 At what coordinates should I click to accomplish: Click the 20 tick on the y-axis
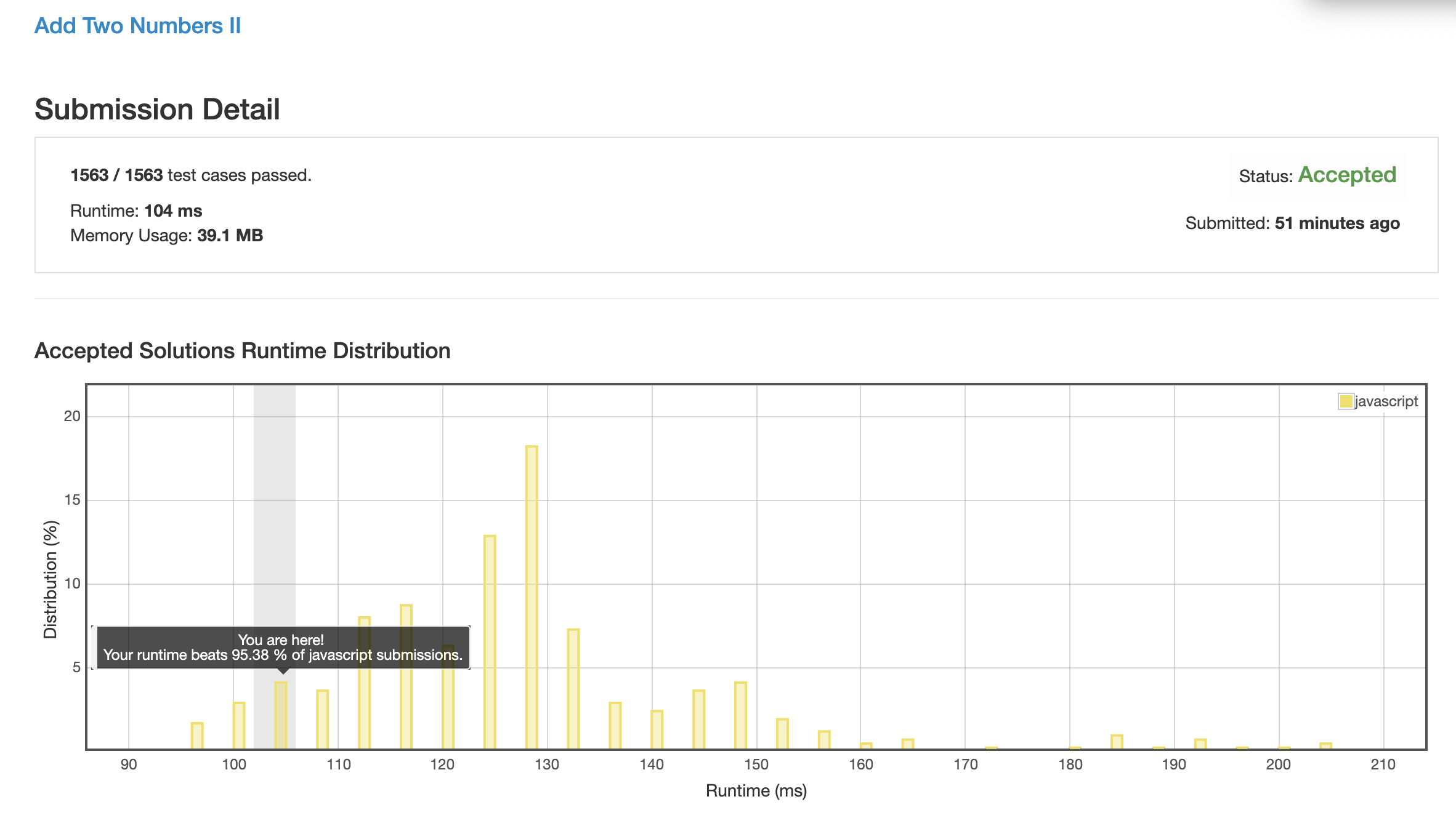72,416
